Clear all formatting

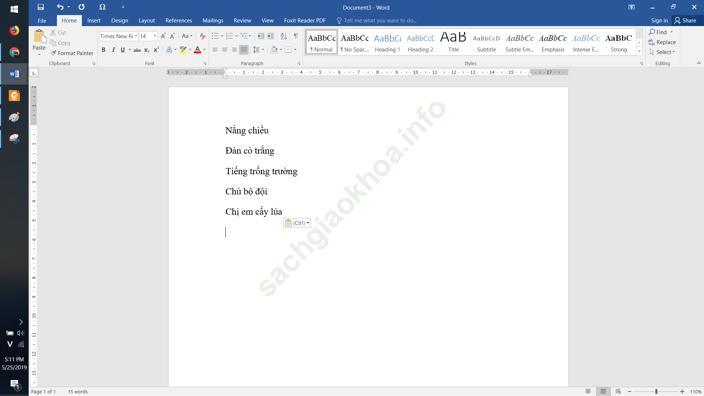[x=202, y=36]
